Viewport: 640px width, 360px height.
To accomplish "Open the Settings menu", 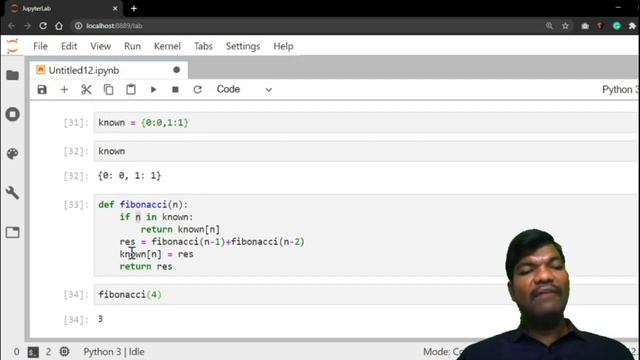I will (243, 46).
